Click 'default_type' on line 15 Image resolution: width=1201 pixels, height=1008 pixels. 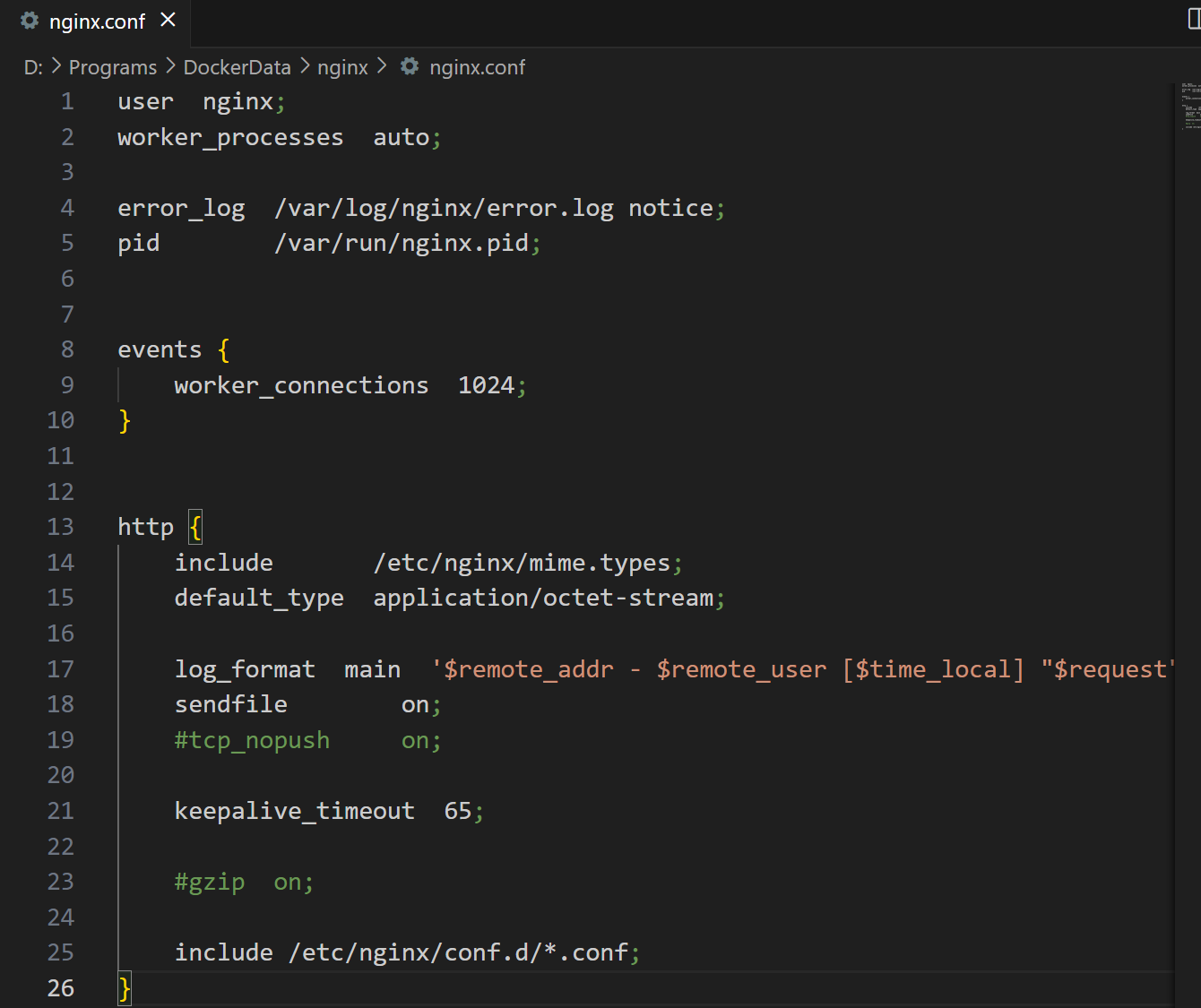pyautogui.click(x=259, y=599)
